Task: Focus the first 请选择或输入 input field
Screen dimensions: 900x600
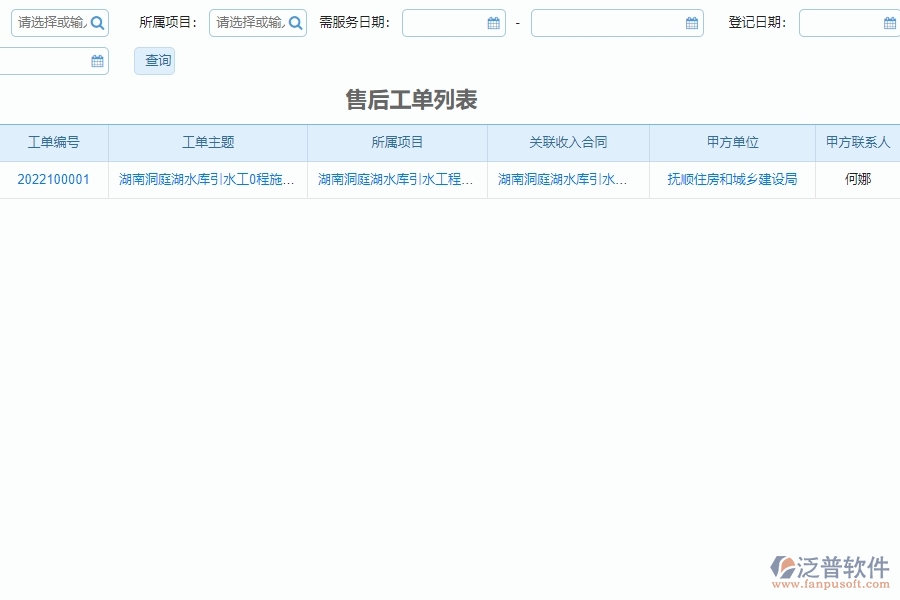Action: click(x=50, y=22)
